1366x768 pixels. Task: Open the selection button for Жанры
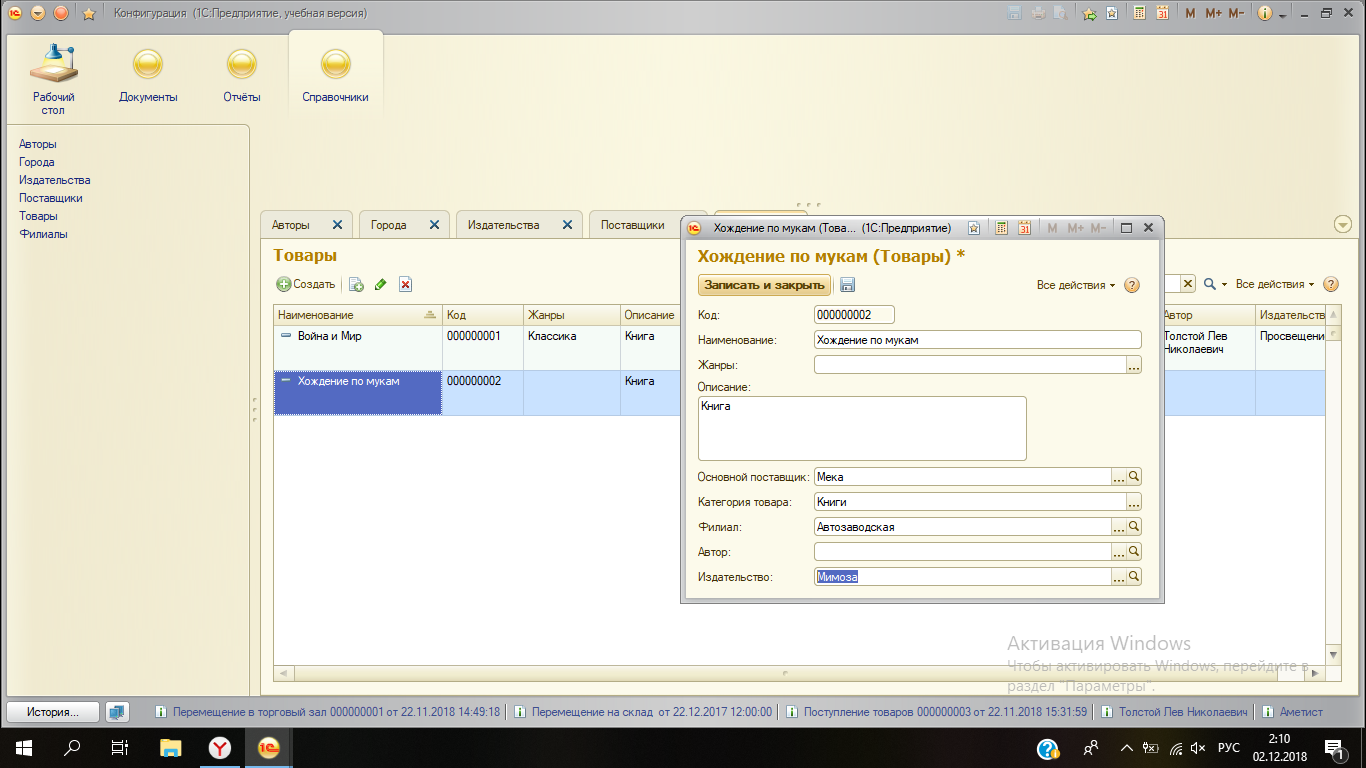tap(1134, 365)
